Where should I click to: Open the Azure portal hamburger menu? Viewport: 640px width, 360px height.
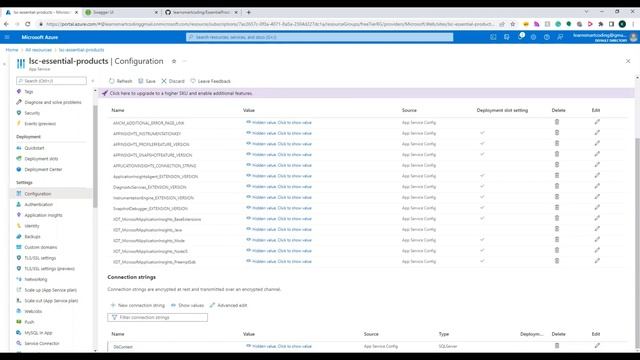[7, 37]
